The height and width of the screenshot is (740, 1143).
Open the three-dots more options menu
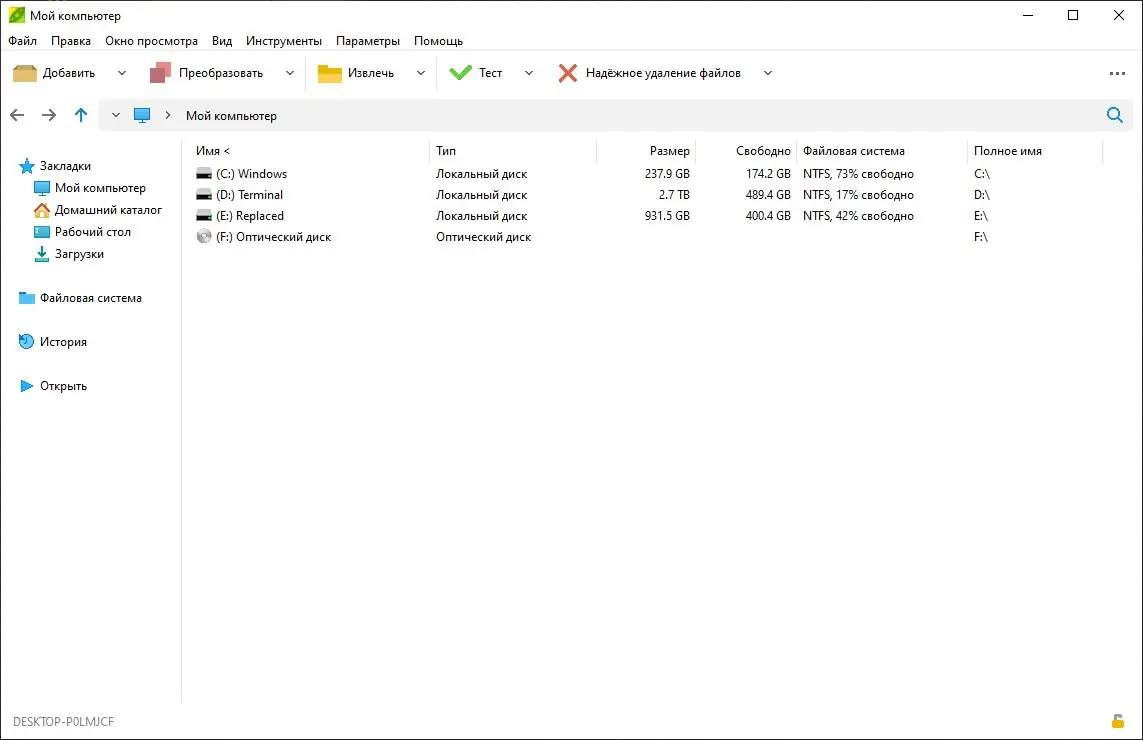(x=1118, y=73)
